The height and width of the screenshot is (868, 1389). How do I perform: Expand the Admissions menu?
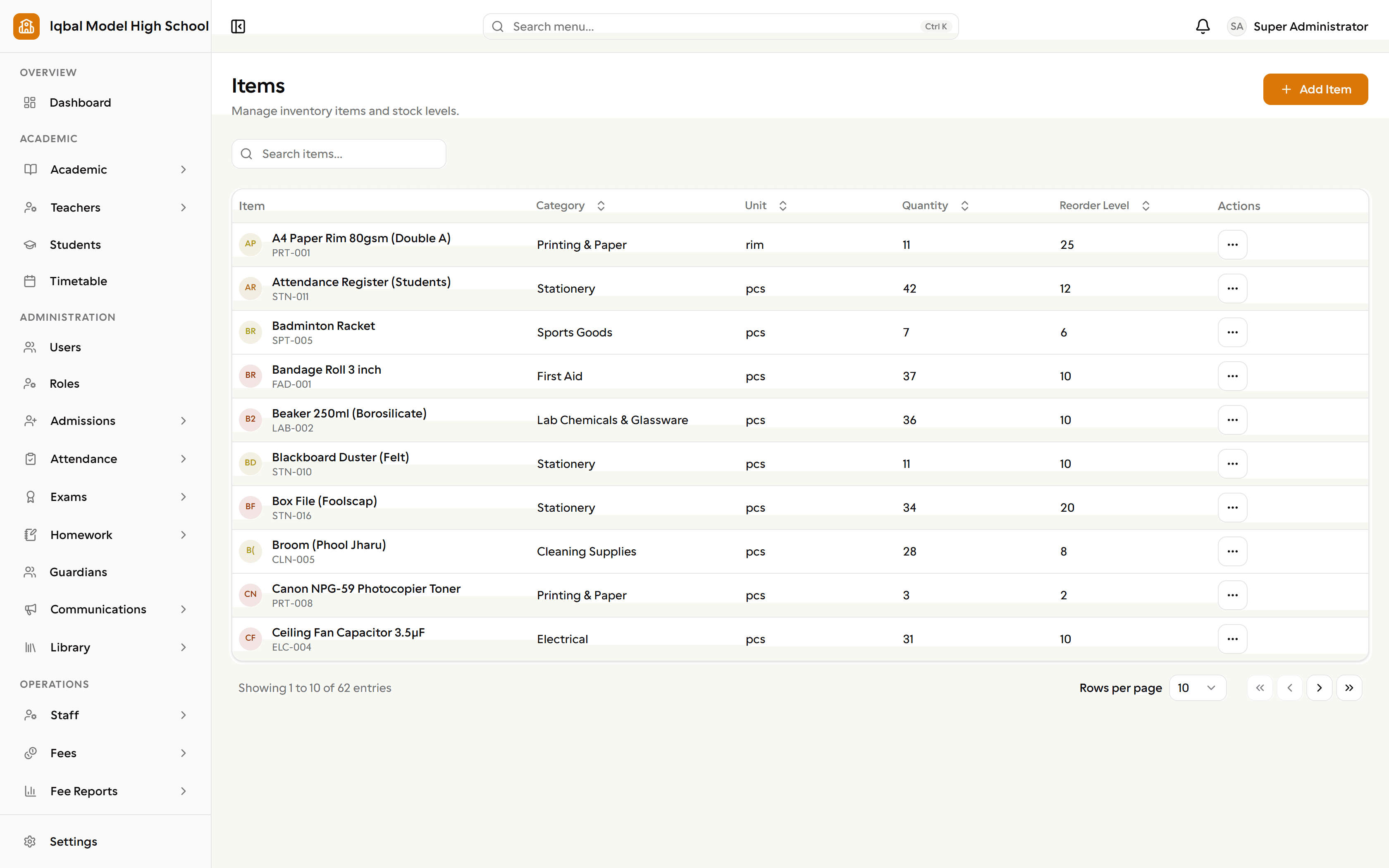pyautogui.click(x=105, y=421)
